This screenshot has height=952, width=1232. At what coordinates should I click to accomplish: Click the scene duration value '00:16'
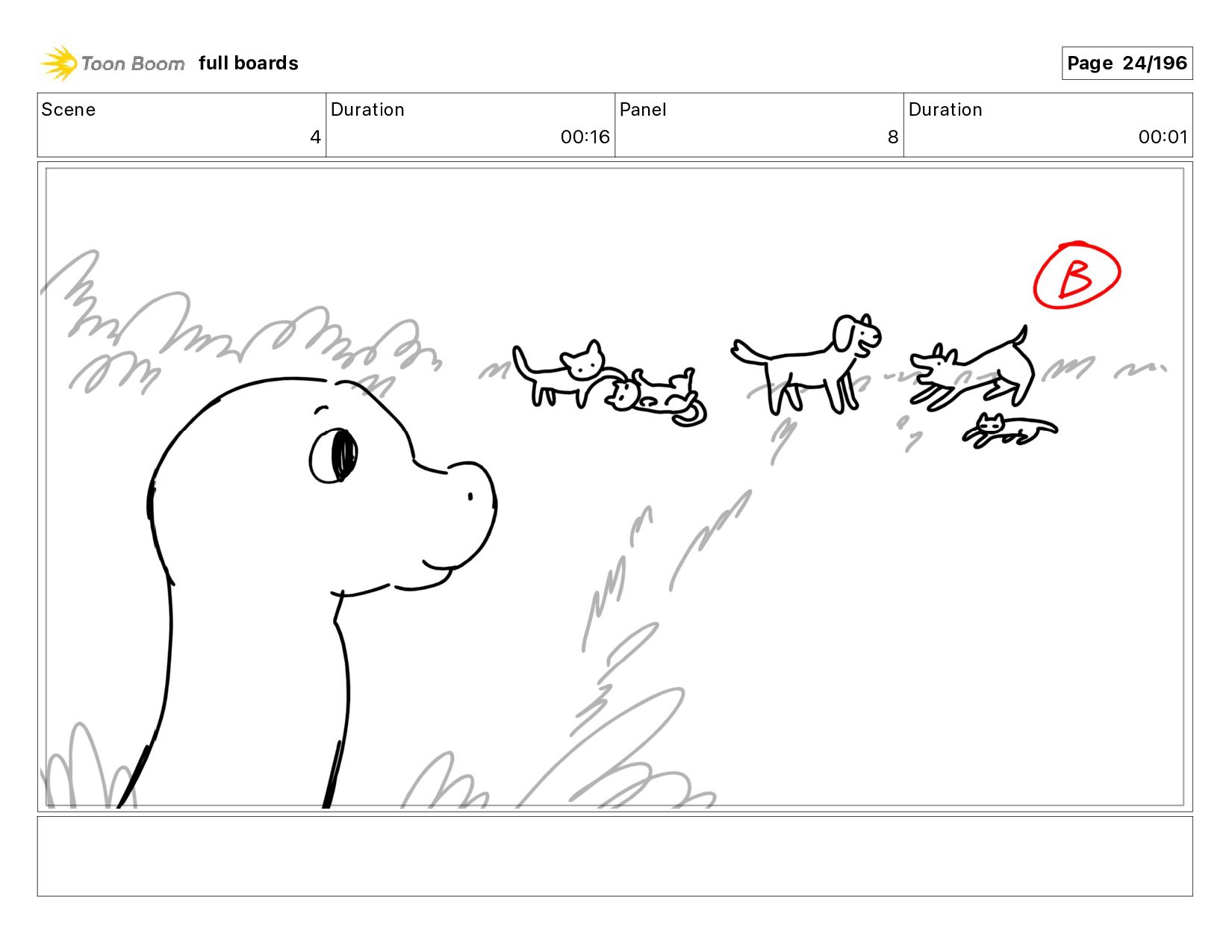click(x=585, y=137)
